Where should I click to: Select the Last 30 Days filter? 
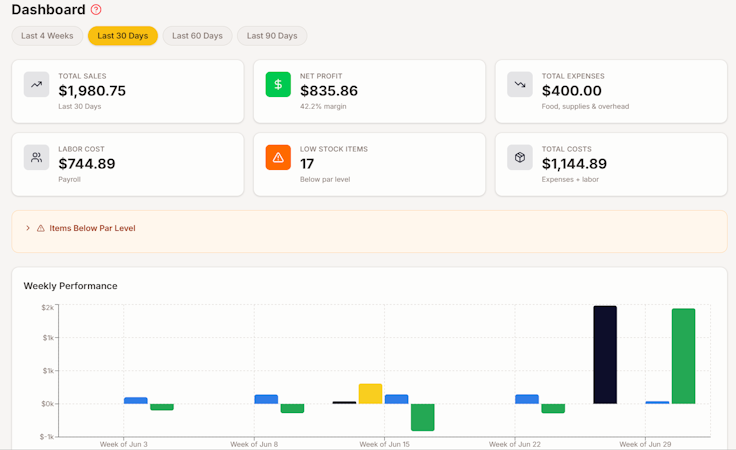(123, 36)
